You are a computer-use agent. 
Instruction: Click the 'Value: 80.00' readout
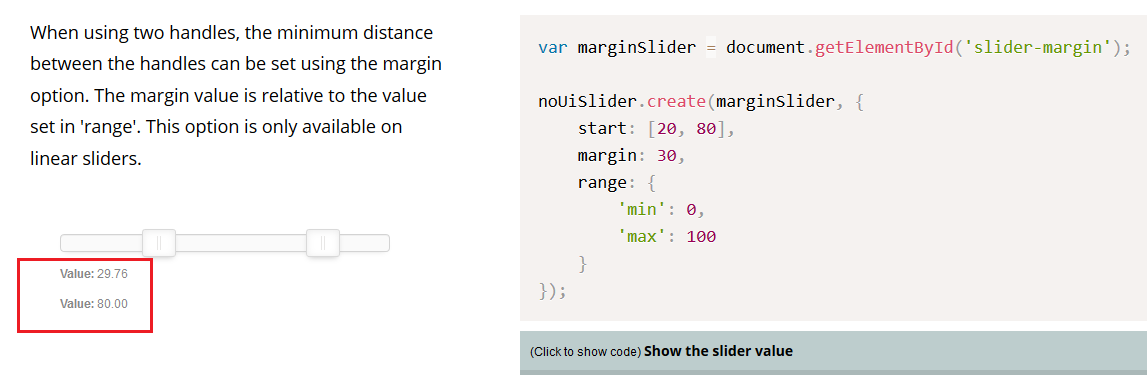pos(94,304)
